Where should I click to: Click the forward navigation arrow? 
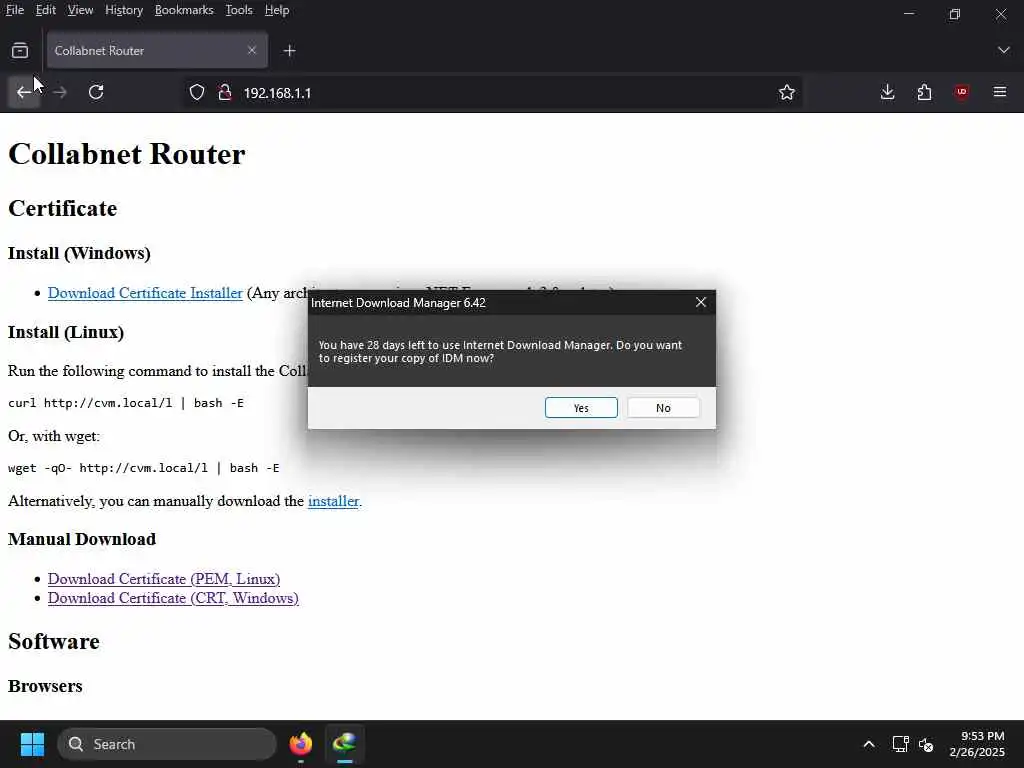(x=60, y=92)
